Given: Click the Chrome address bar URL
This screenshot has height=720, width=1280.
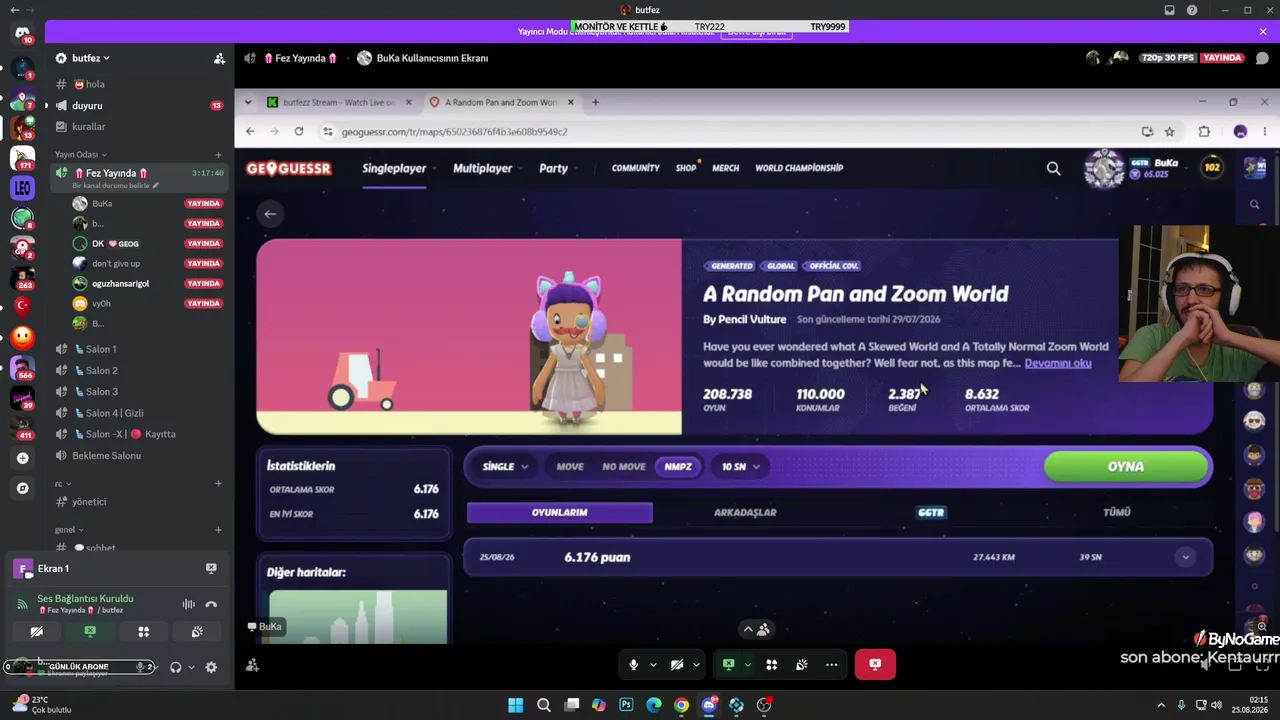Looking at the screenshot, I should [455, 131].
